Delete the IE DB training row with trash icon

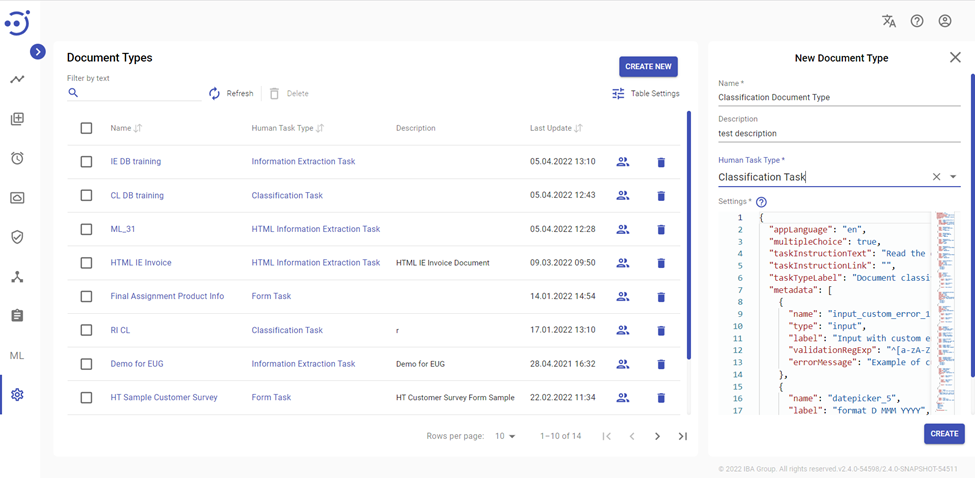661,162
